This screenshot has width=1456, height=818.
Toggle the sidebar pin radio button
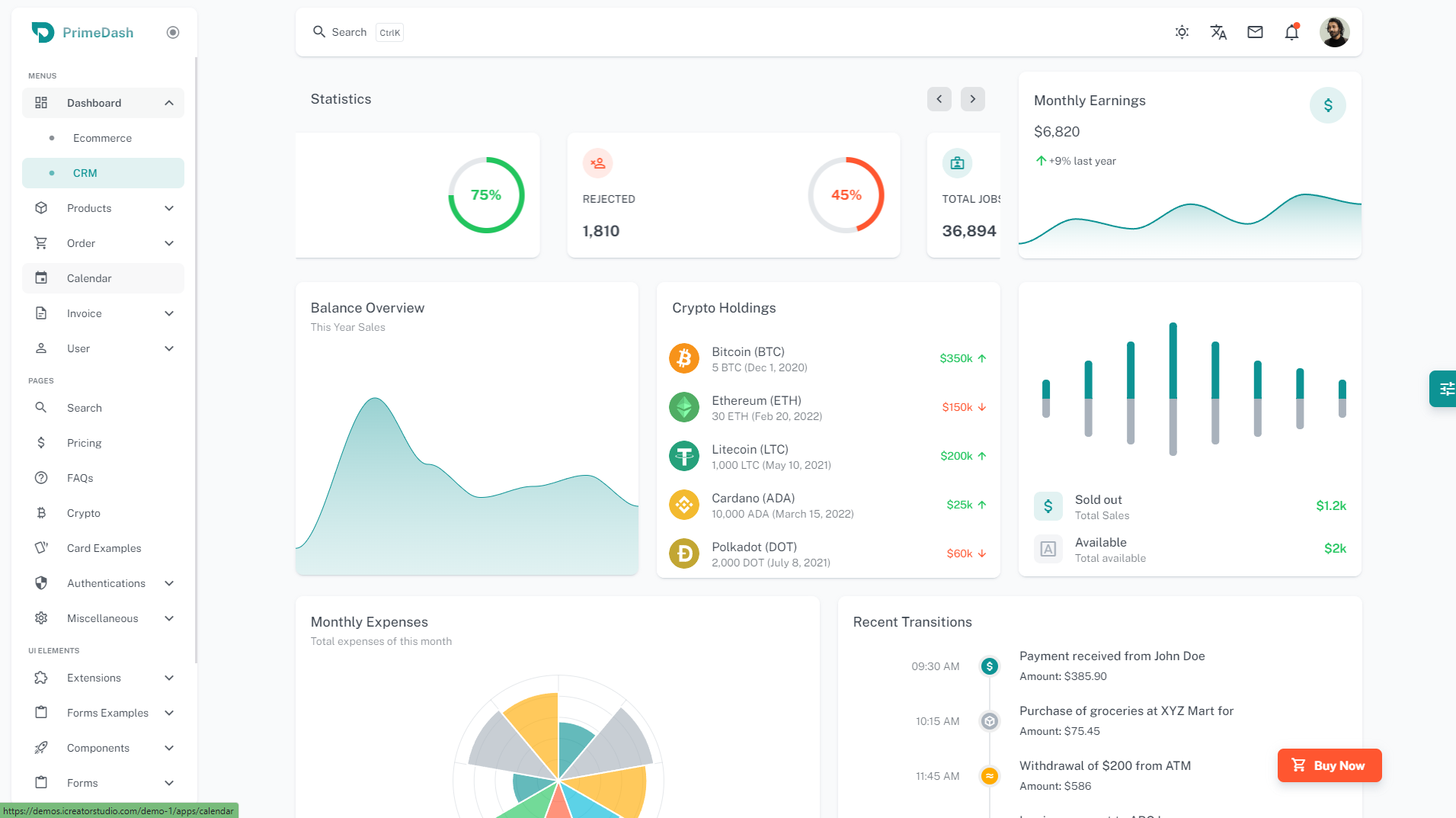click(173, 32)
